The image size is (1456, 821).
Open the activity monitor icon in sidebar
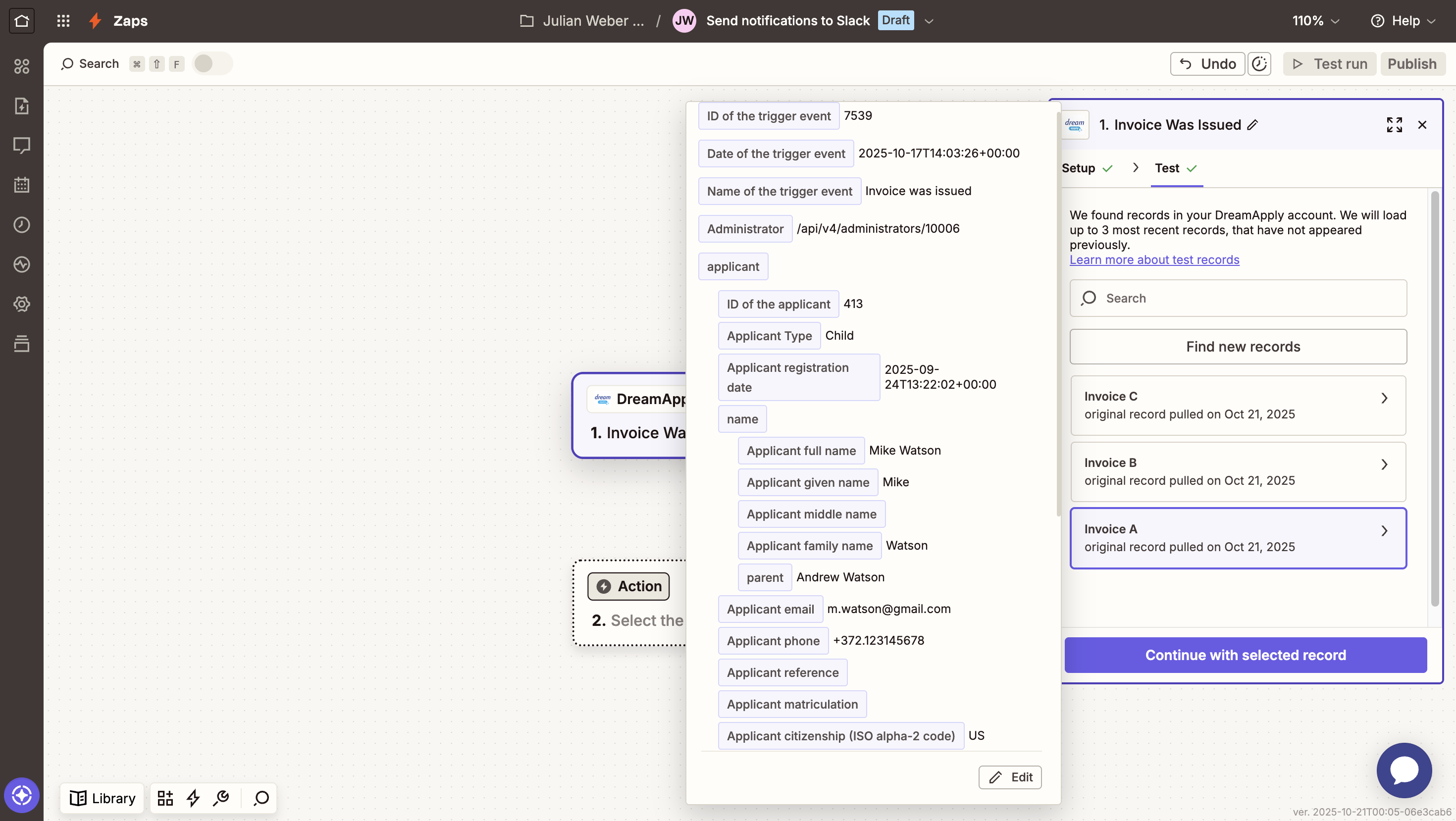pyautogui.click(x=21, y=264)
